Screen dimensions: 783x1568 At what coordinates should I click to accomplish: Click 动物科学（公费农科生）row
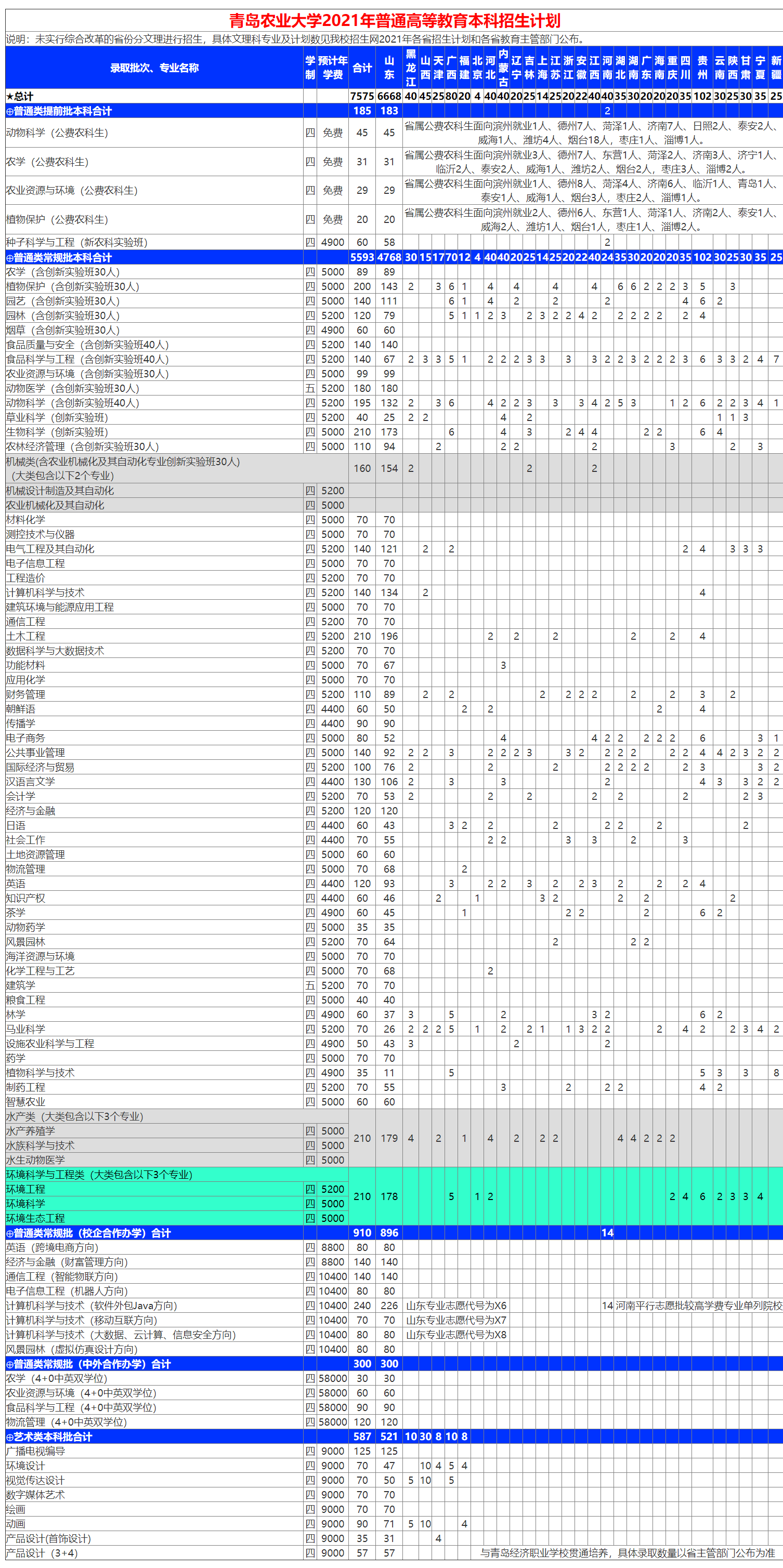[x=394, y=133]
